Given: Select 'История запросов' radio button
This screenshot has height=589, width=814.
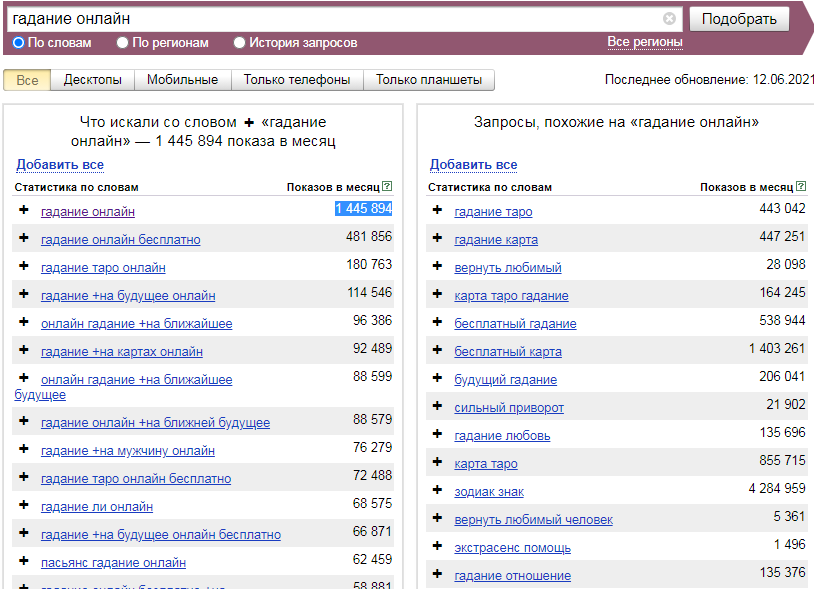Looking at the screenshot, I should [x=239, y=43].
